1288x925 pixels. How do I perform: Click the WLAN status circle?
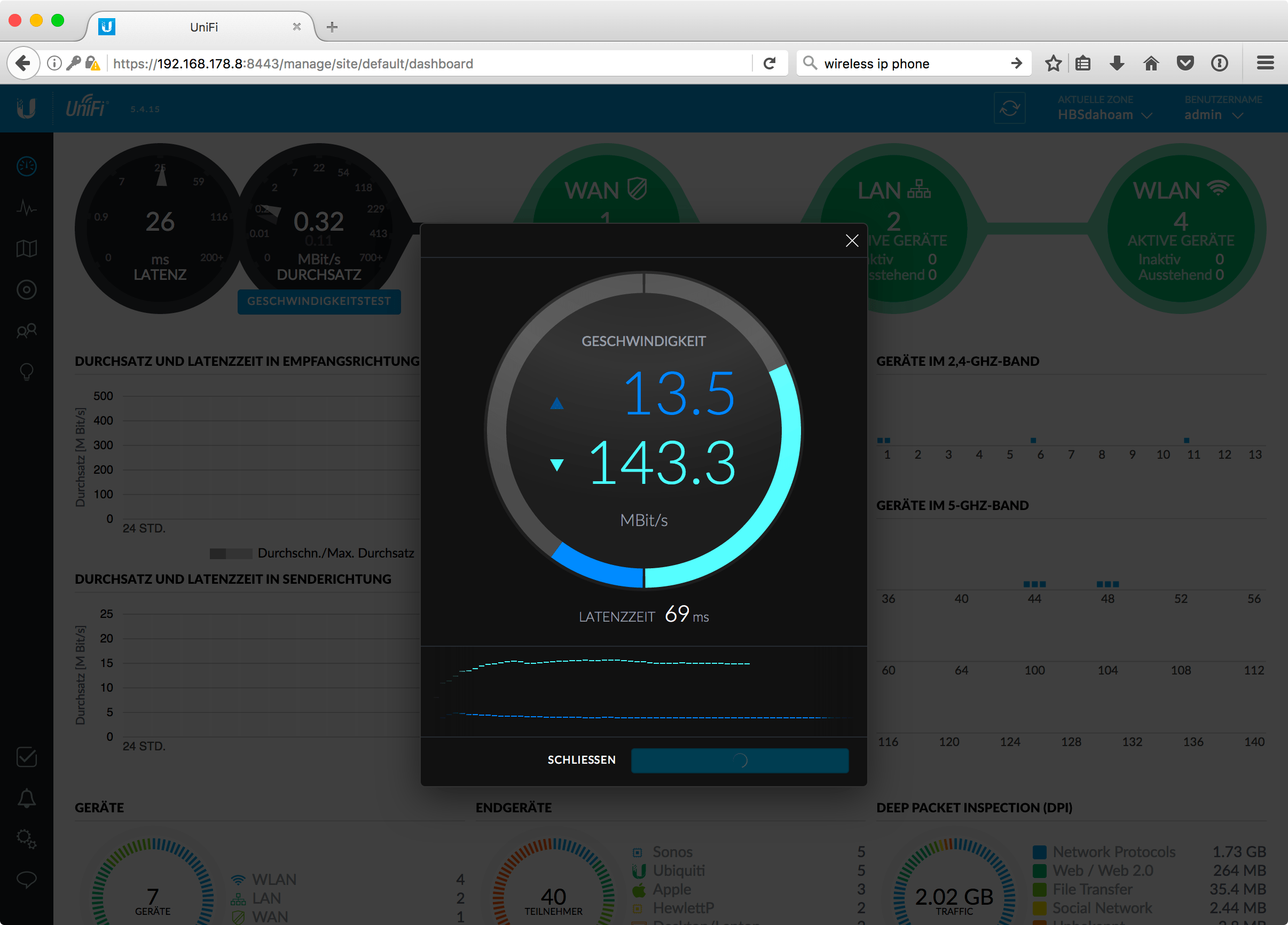pyautogui.click(x=1180, y=228)
